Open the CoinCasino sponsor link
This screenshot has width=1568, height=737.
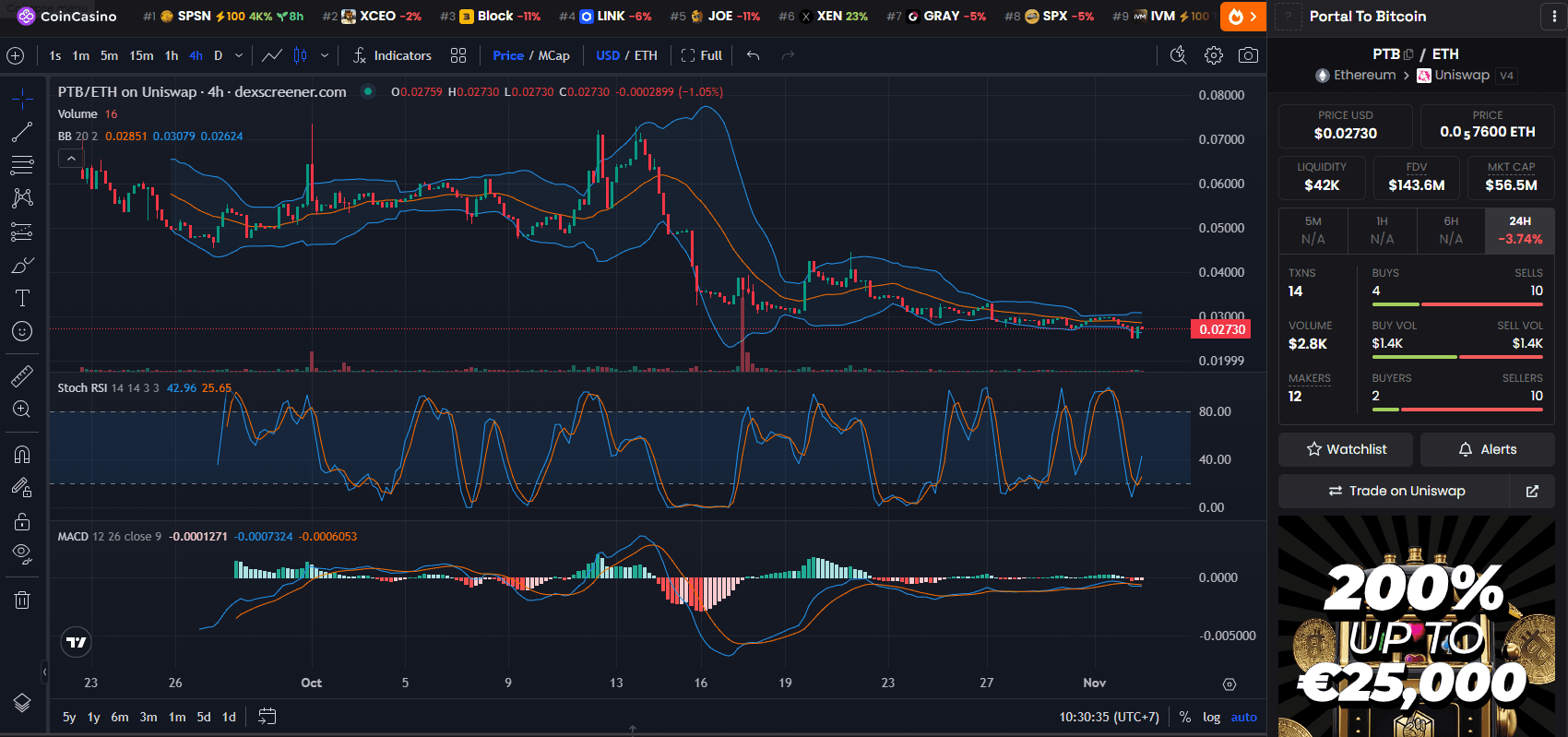point(67,17)
